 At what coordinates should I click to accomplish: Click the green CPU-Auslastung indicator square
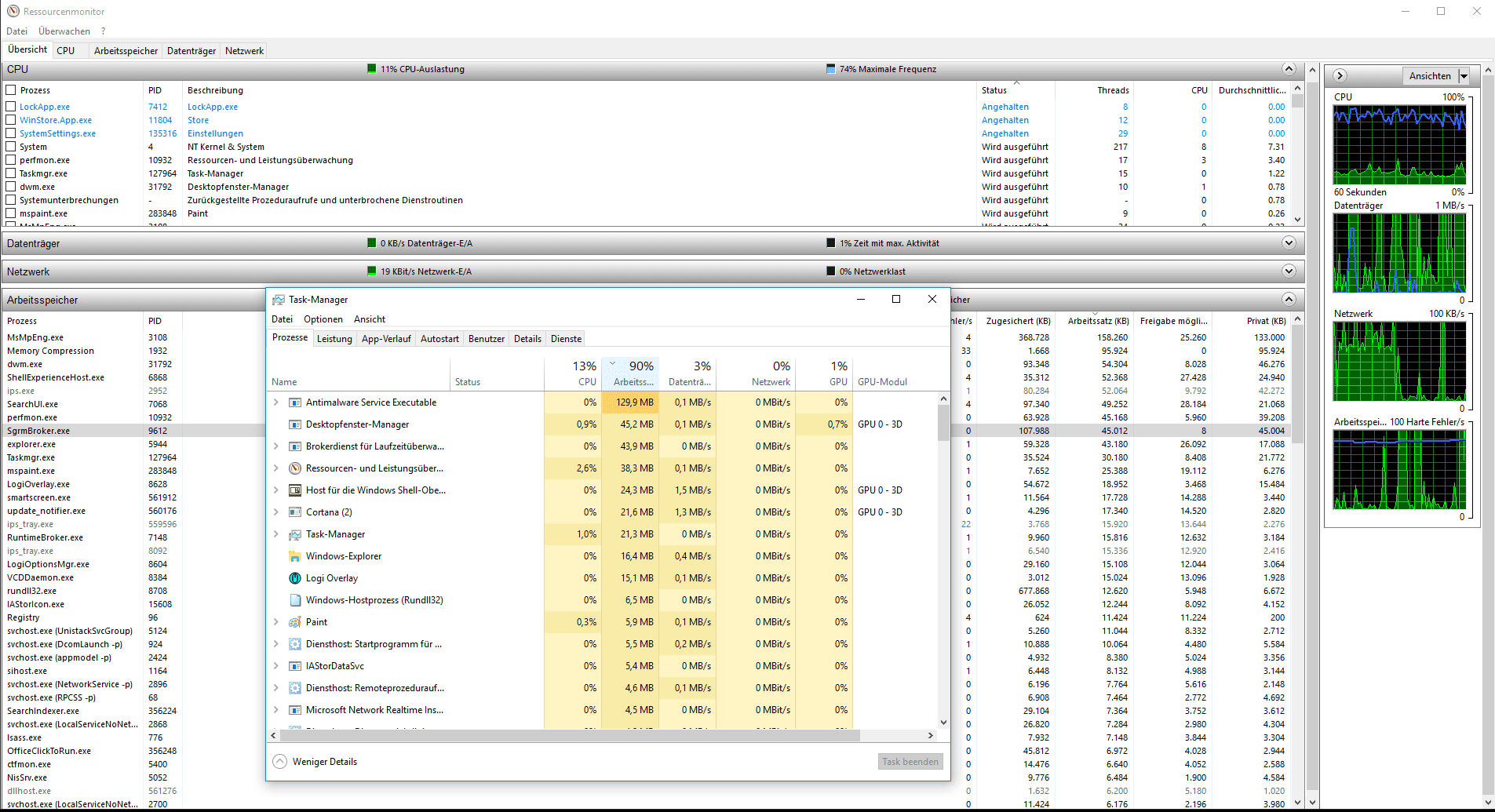pyautogui.click(x=372, y=69)
